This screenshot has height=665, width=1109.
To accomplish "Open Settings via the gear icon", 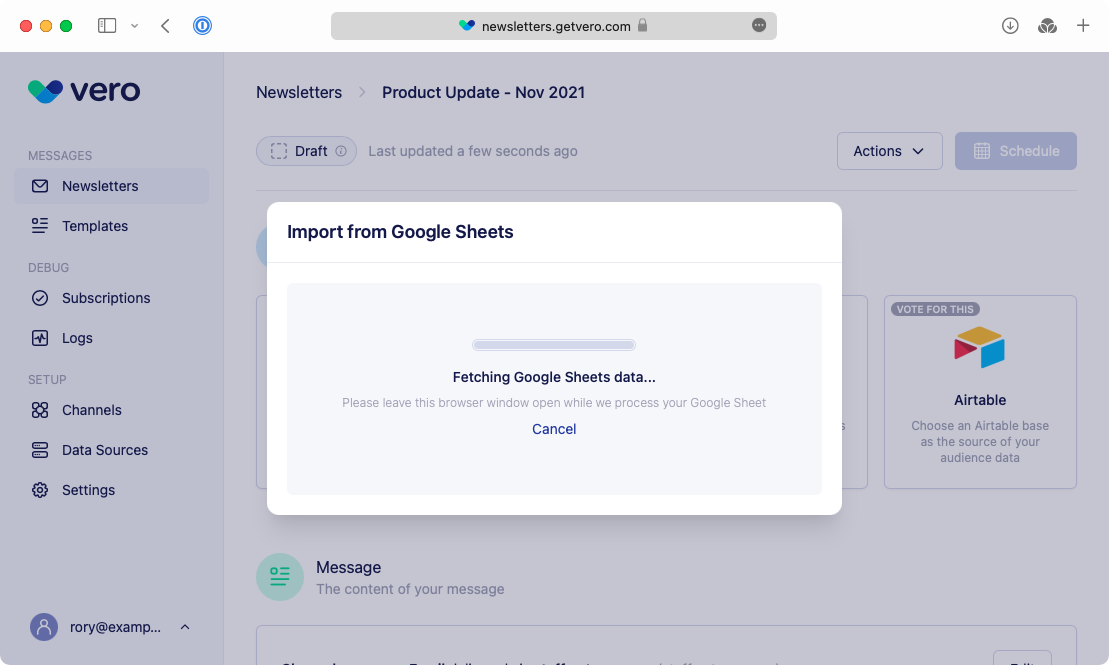I will coord(40,489).
